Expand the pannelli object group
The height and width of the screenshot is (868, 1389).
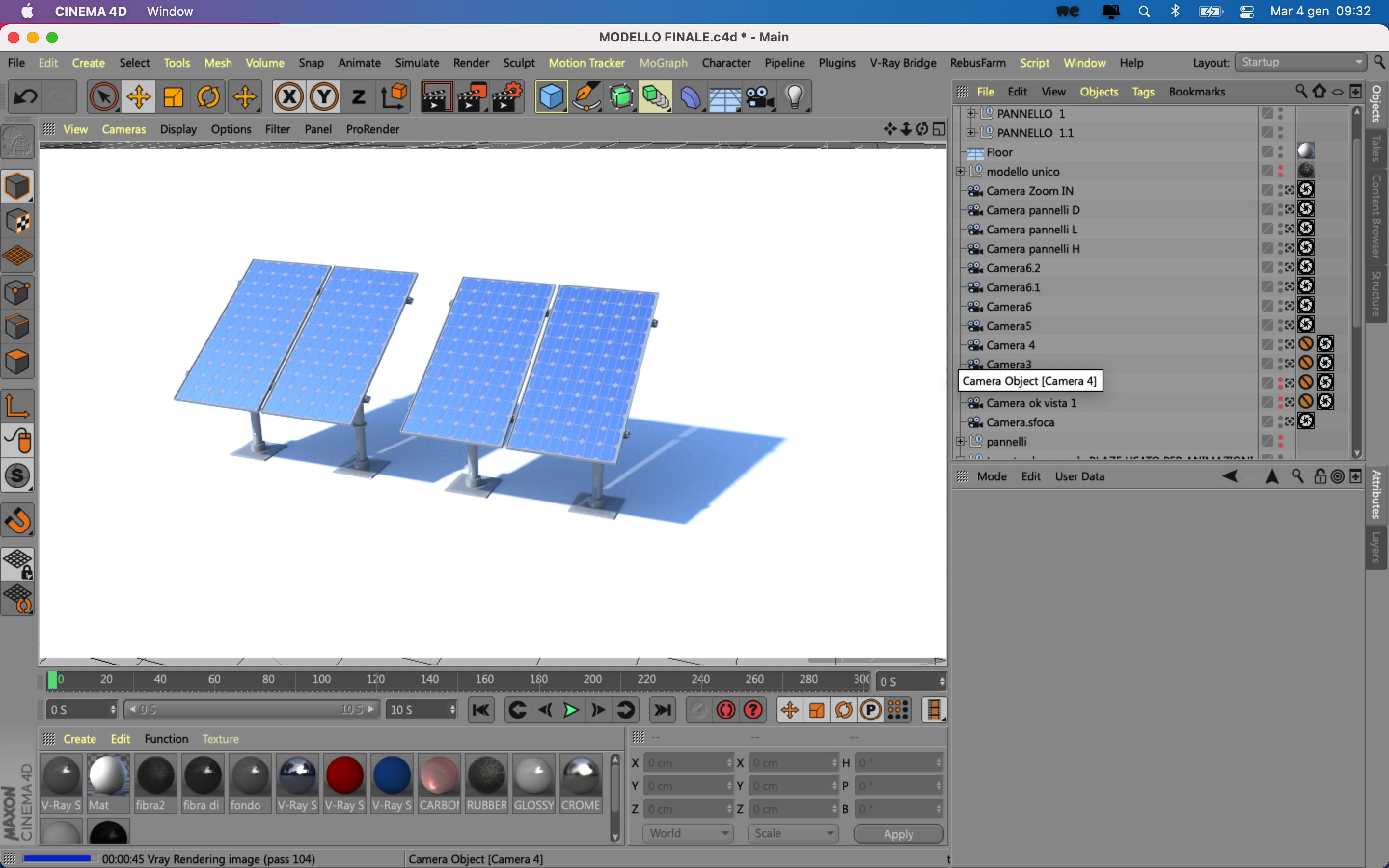coord(960,441)
